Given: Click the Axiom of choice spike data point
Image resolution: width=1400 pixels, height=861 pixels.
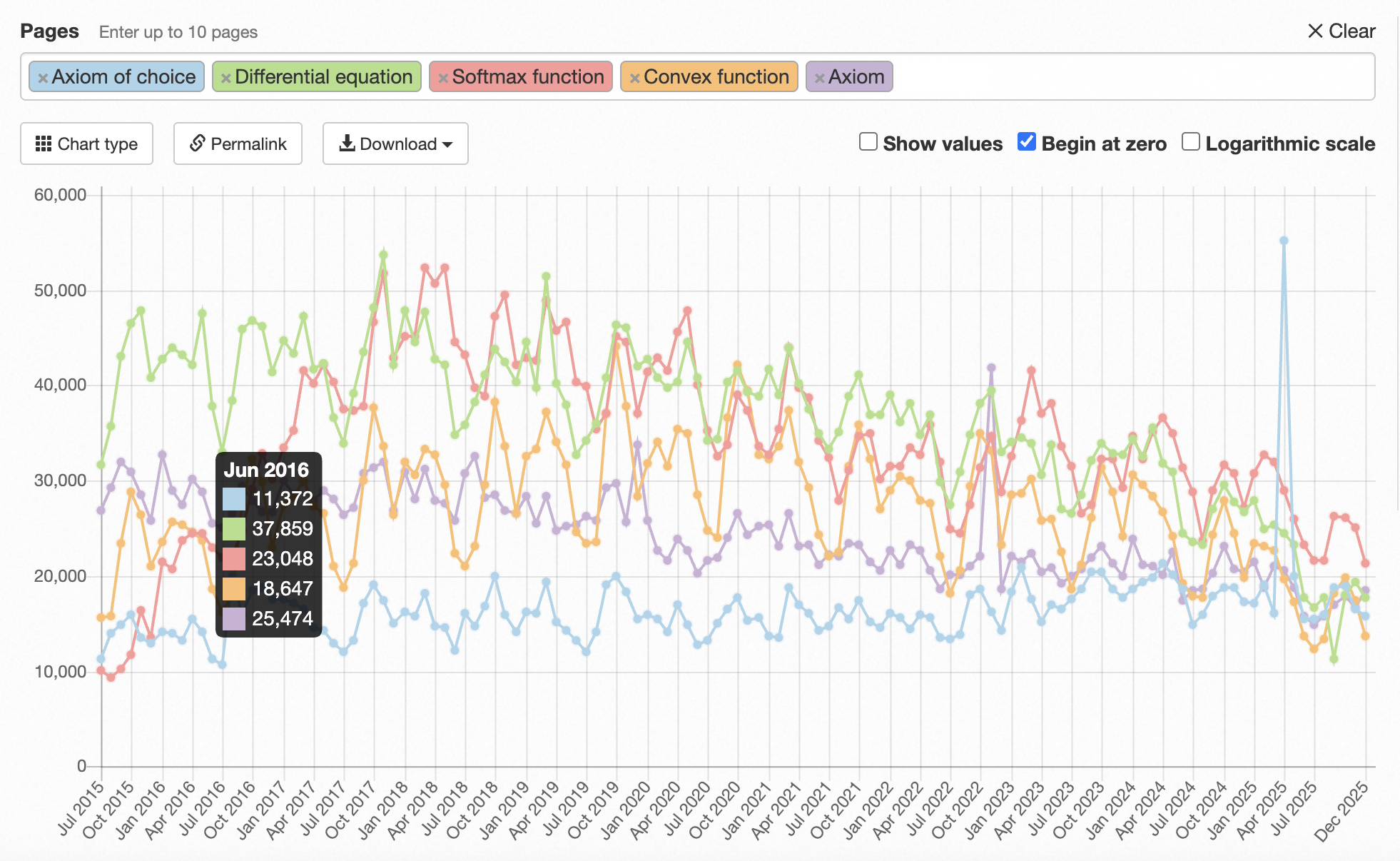Looking at the screenshot, I should pos(1284,241).
